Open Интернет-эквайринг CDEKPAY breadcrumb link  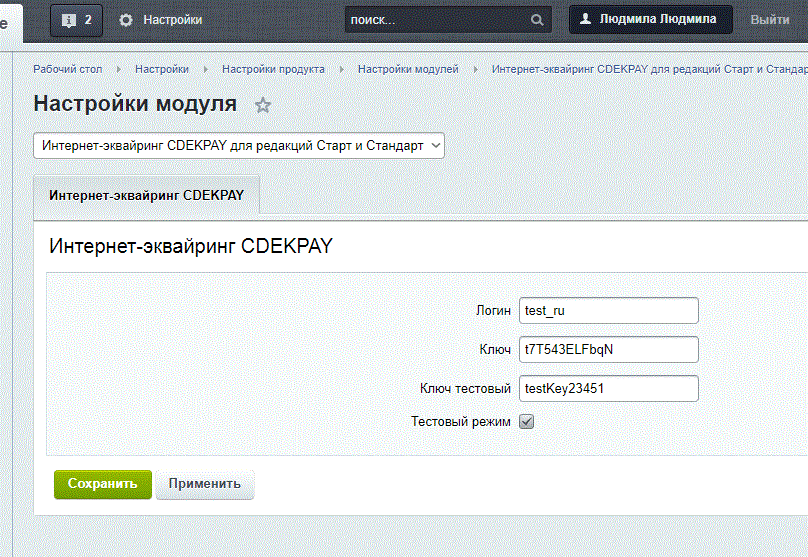(649, 69)
